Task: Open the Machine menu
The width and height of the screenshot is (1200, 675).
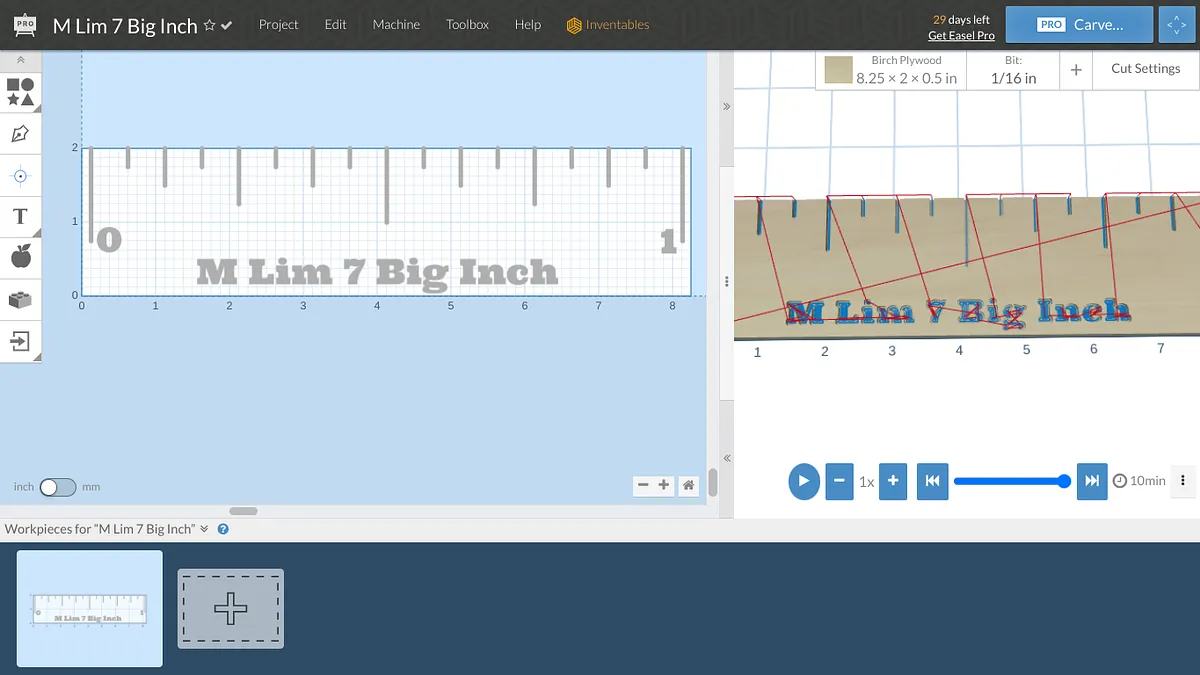Action: [396, 25]
